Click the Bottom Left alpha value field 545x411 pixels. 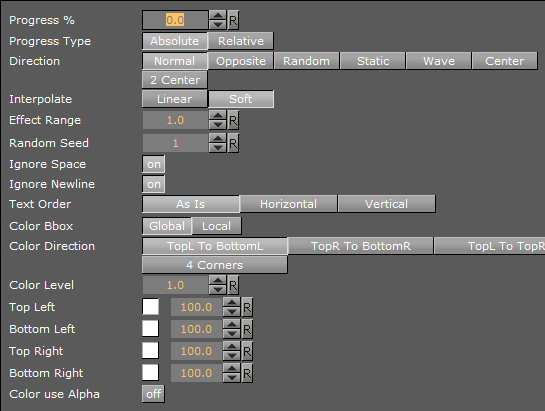coord(196,329)
